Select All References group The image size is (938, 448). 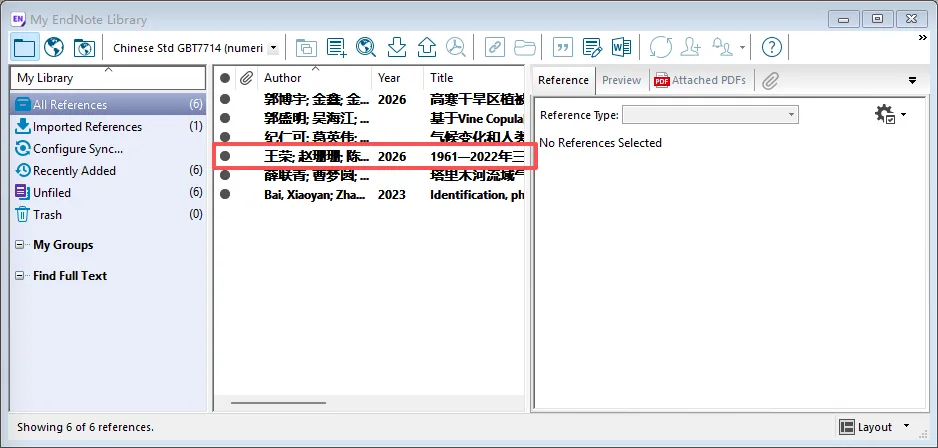coord(108,104)
